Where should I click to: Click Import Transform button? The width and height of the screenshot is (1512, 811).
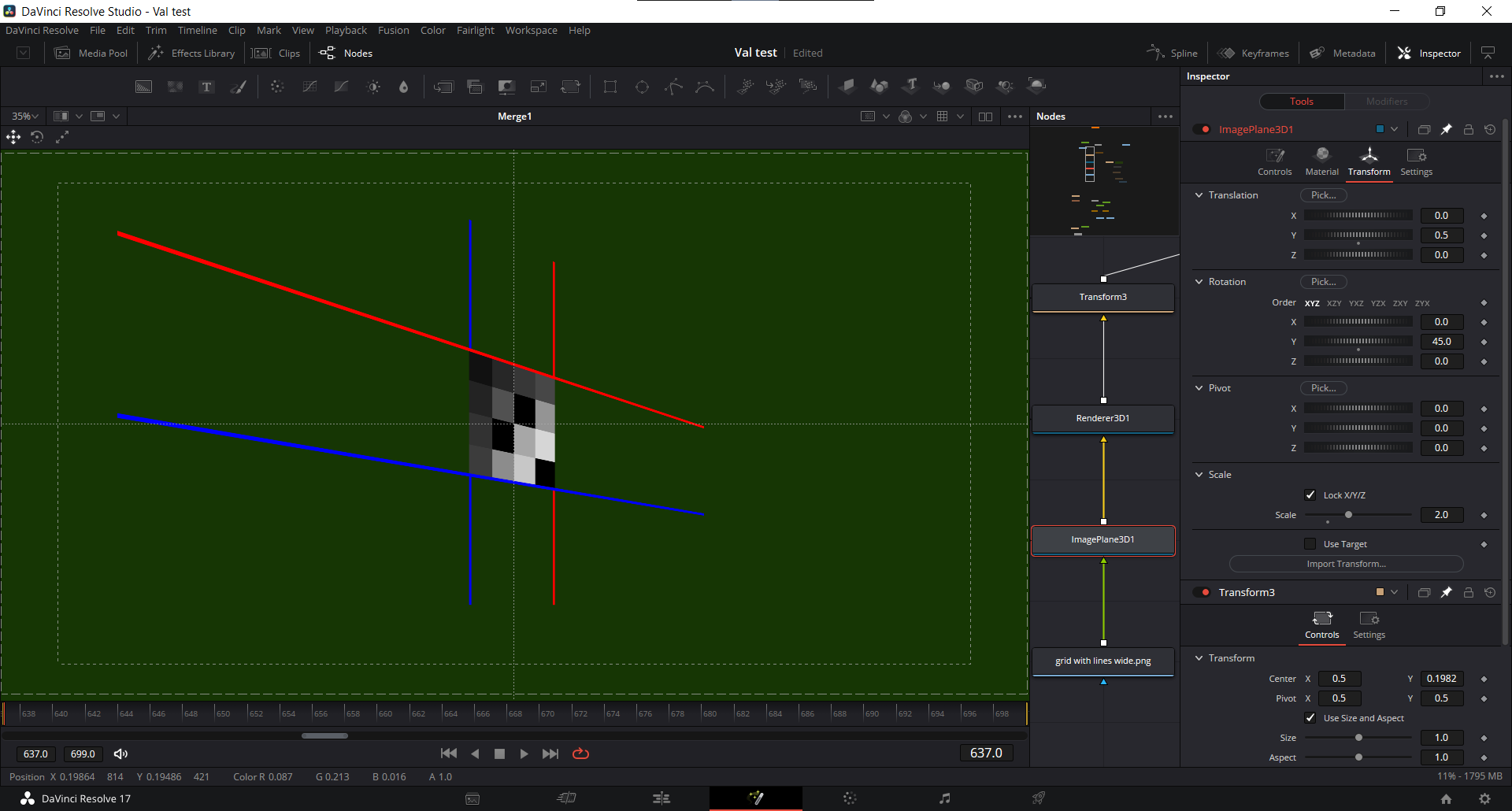point(1346,564)
